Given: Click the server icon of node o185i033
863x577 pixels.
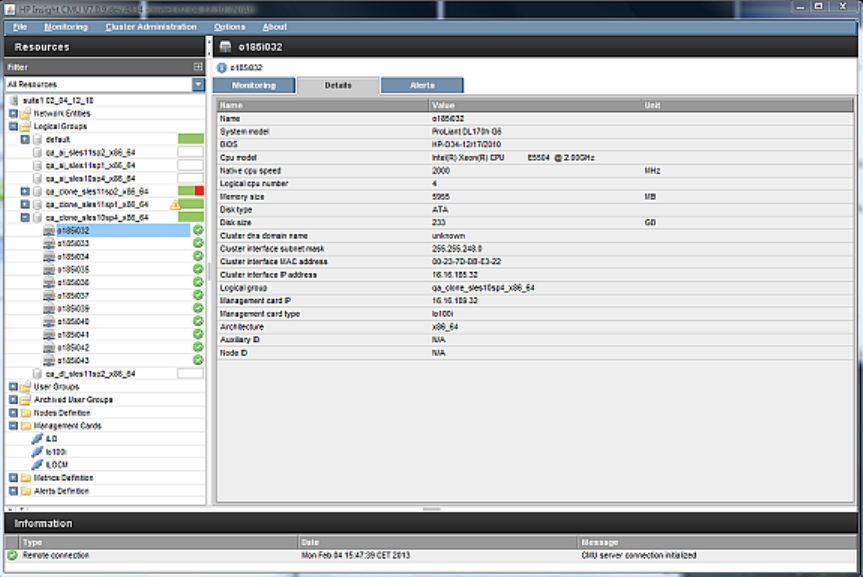Looking at the screenshot, I should (49, 243).
